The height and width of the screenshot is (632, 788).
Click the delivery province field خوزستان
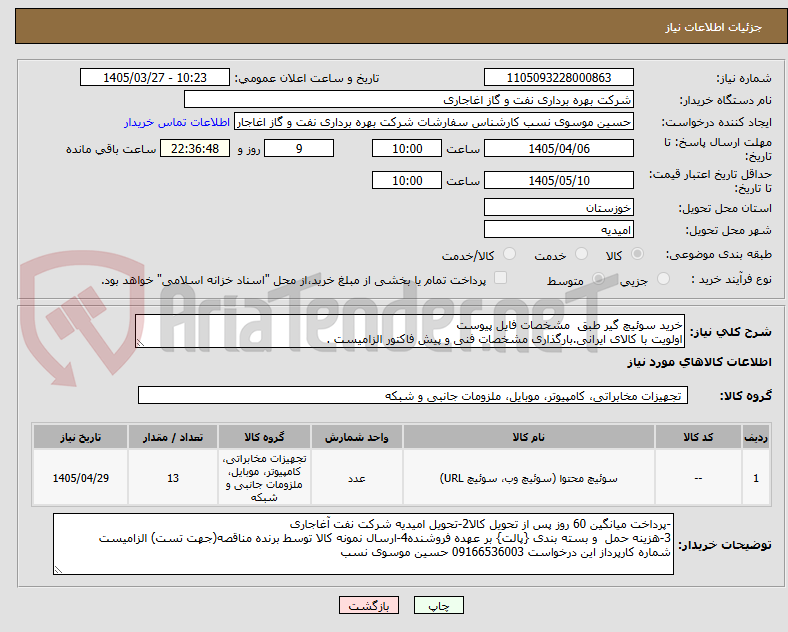click(559, 207)
